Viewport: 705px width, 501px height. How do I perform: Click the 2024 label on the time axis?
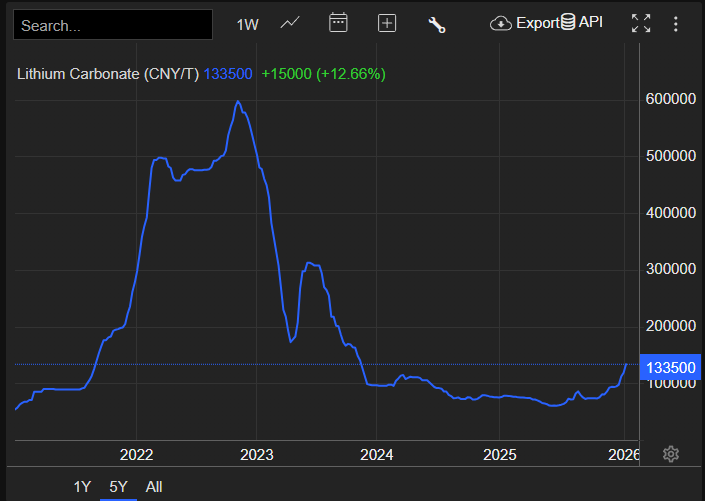tap(377, 454)
